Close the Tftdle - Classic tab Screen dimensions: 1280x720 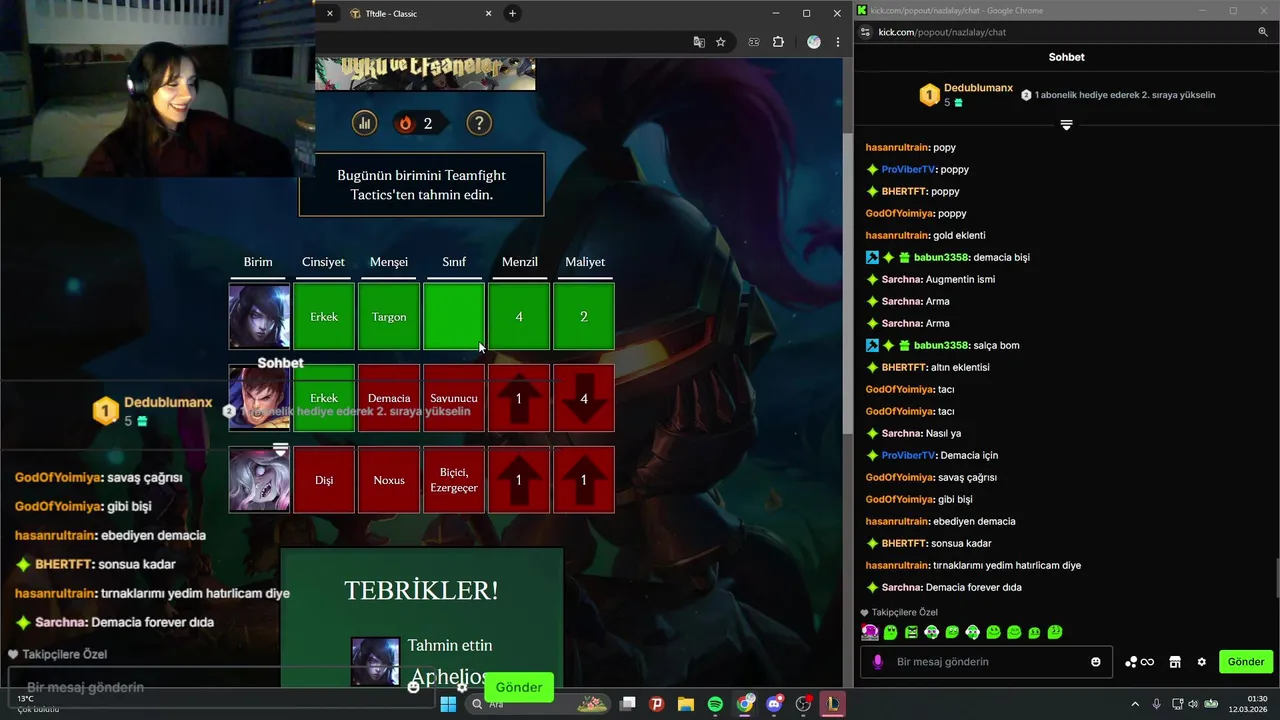488,13
